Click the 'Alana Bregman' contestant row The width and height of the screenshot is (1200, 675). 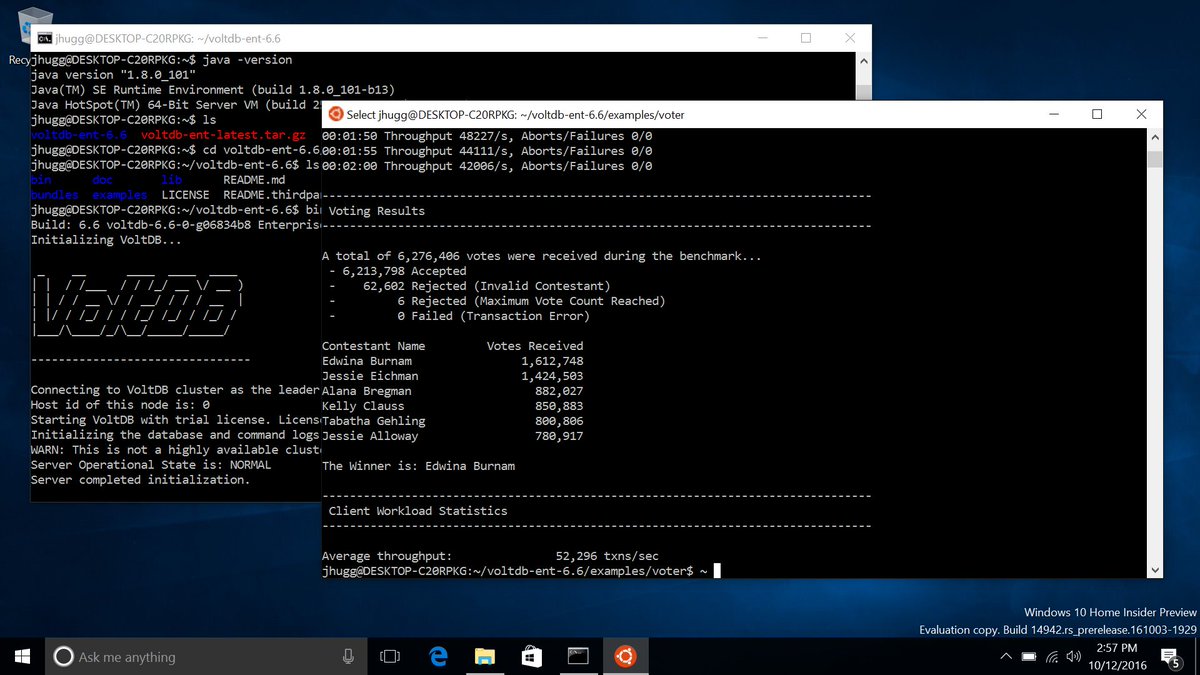click(x=453, y=391)
